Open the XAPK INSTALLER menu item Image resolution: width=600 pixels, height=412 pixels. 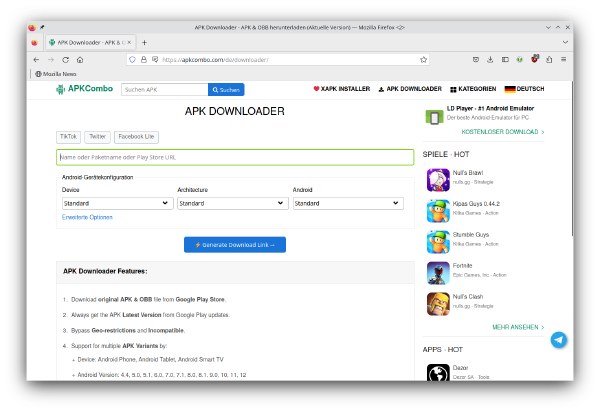click(x=342, y=89)
